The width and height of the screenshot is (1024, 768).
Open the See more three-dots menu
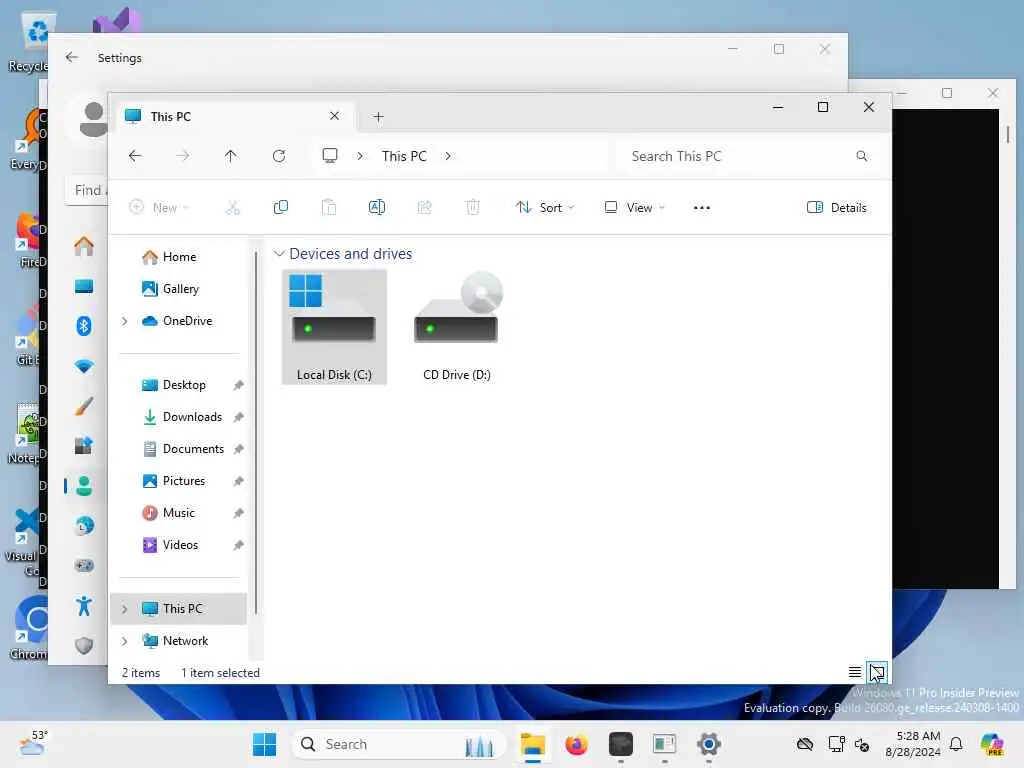point(702,208)
